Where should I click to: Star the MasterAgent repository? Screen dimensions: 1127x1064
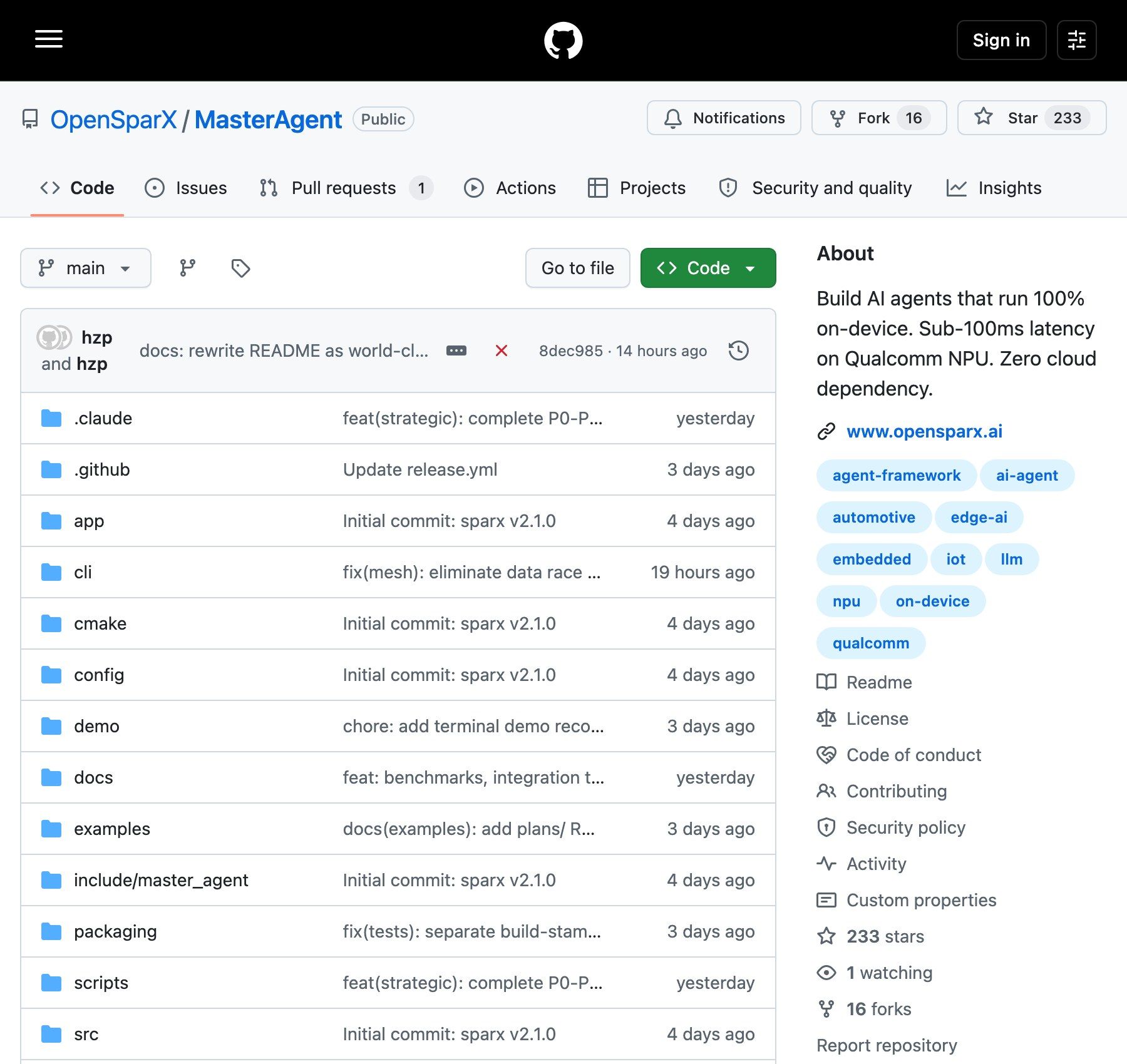pos(1032,118)
